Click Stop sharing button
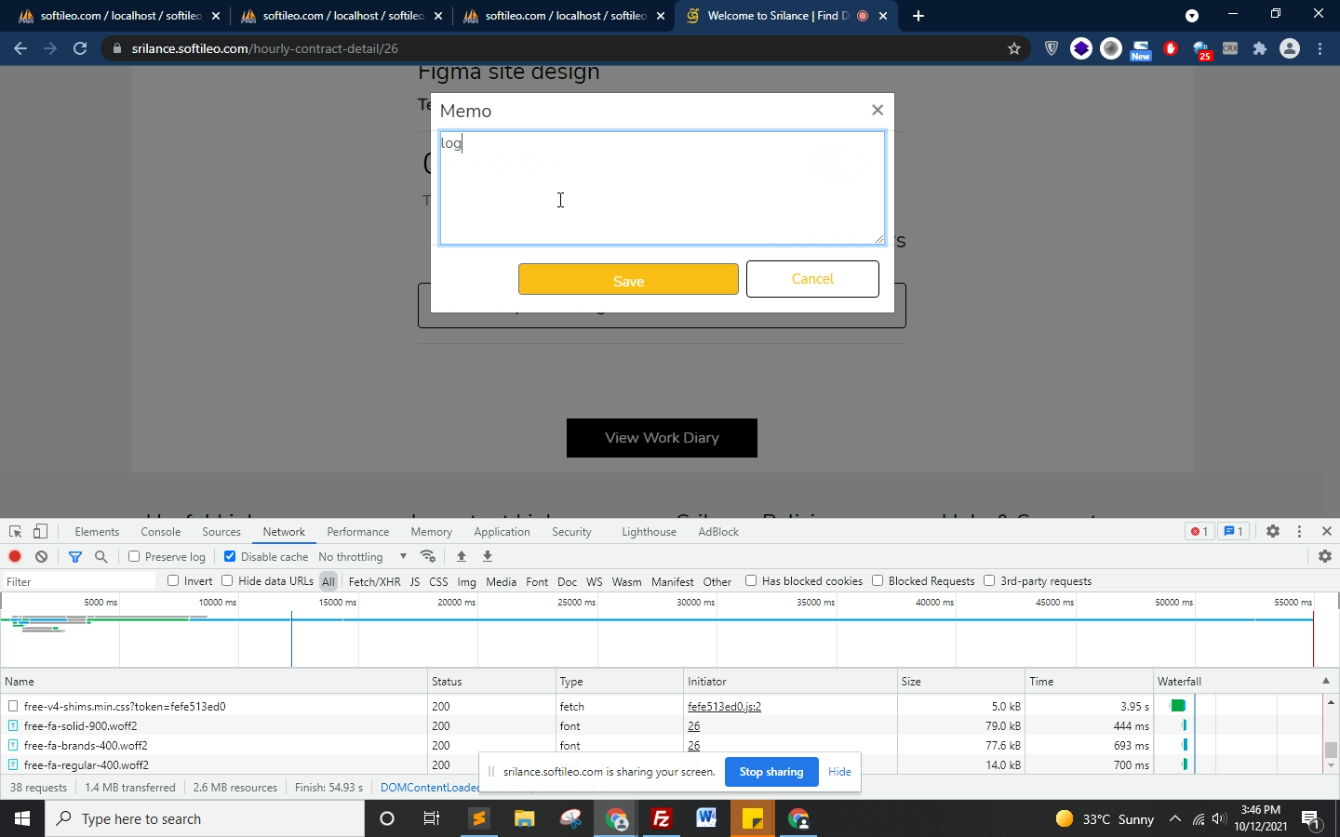1340x837 pixels. (x=771, y=772)
